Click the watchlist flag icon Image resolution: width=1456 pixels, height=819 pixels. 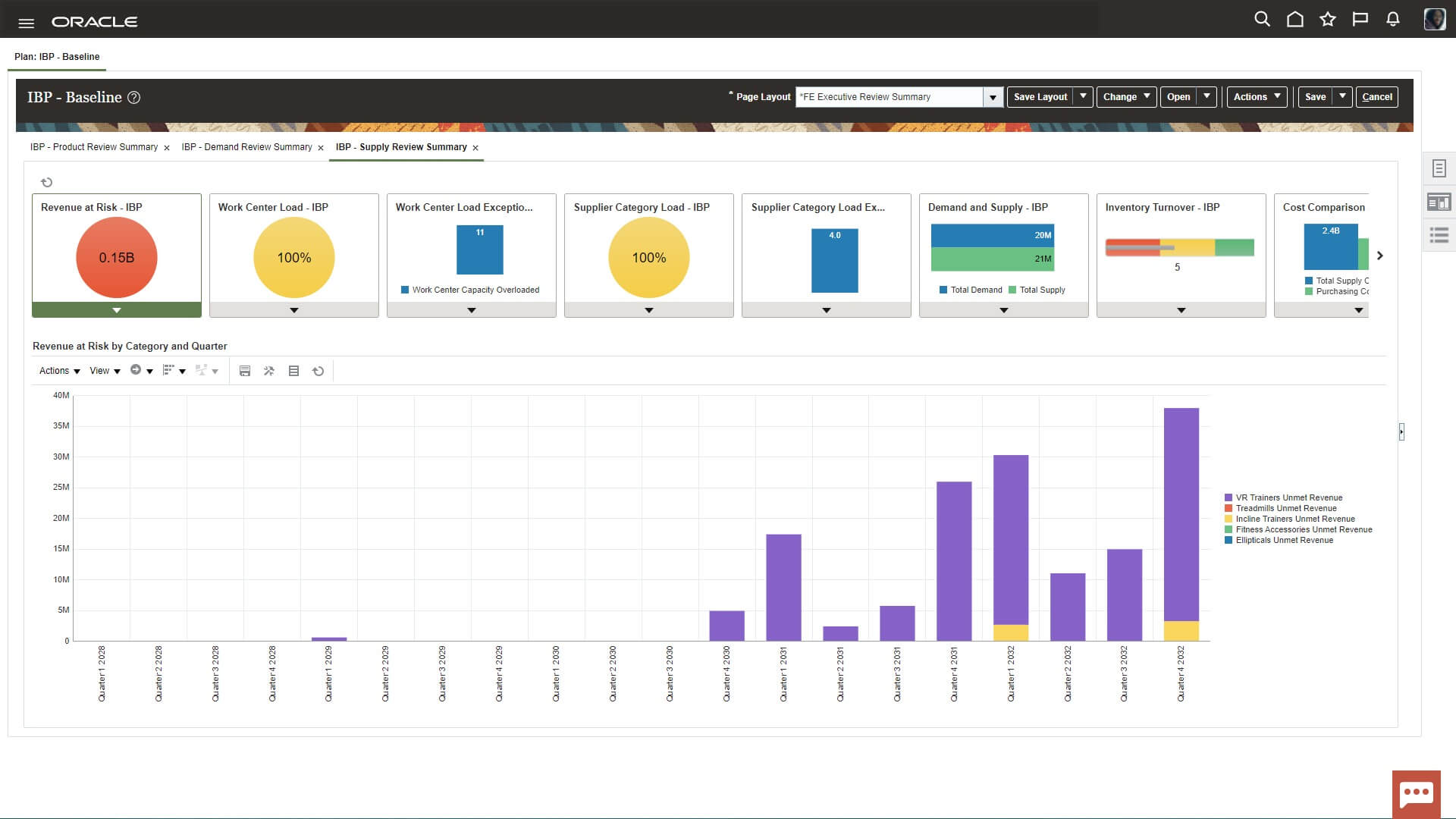pyautogui.click(x=1360, y=20)
